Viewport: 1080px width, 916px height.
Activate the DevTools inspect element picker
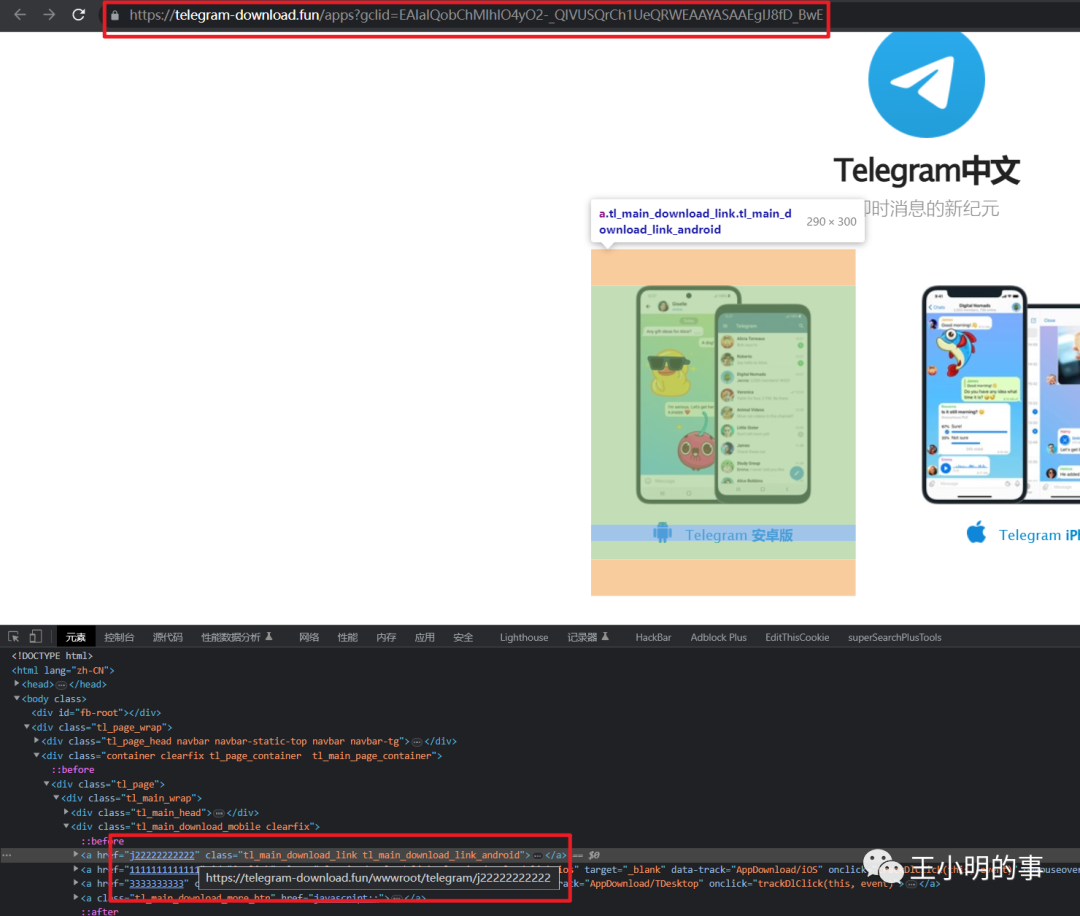pyautogui.click(x=14, y=637)
